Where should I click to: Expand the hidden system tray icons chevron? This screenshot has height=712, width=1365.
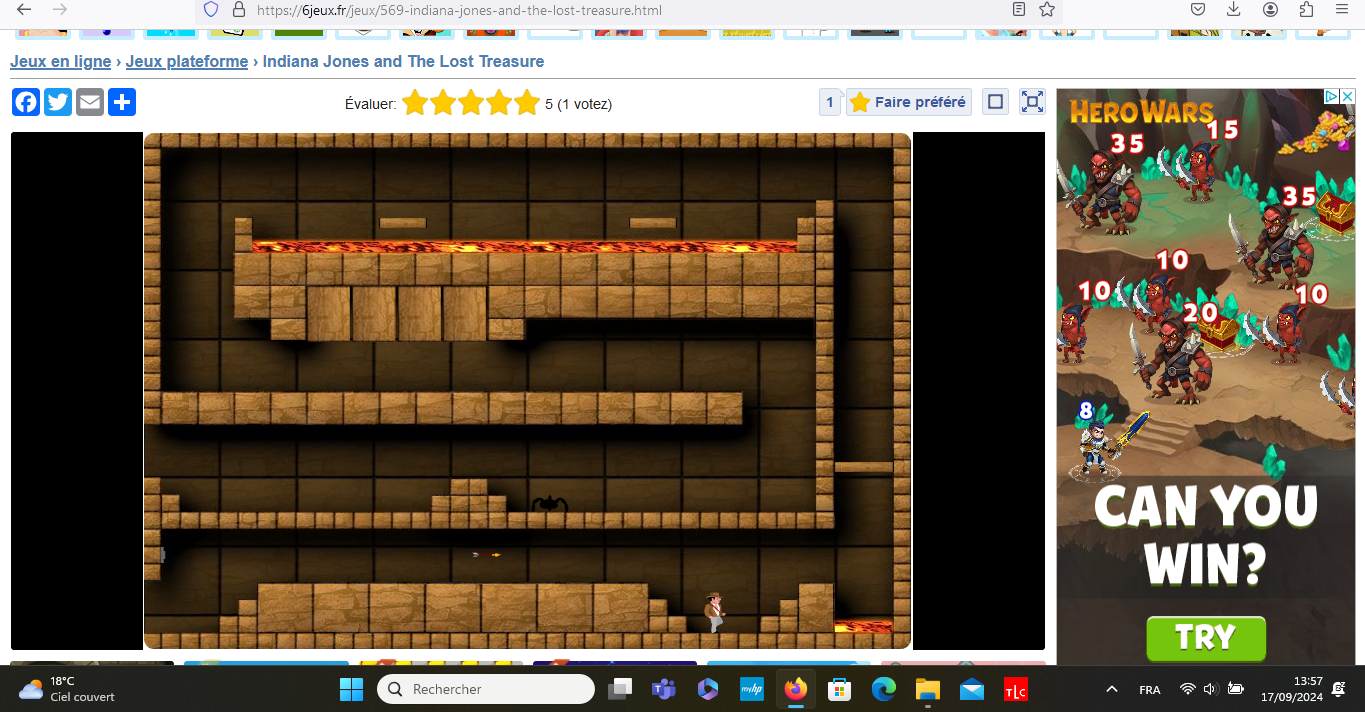coord(1111,690)
